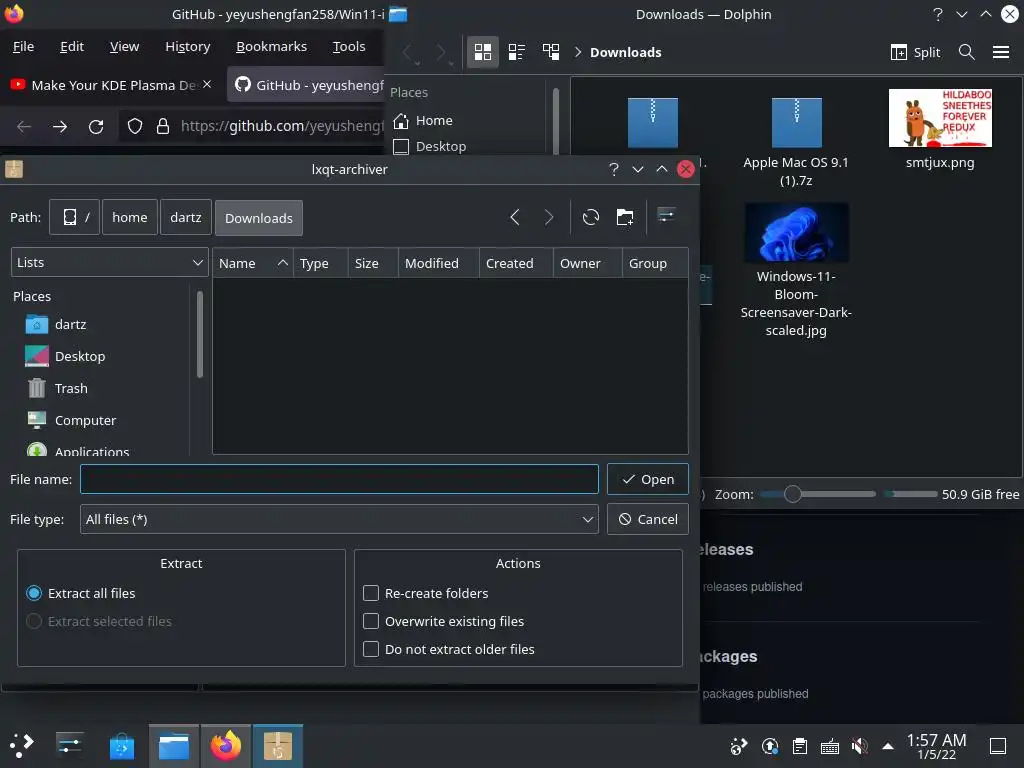
Task: Expand the Lists side pane dropdown
Action: tap(110, 263)
